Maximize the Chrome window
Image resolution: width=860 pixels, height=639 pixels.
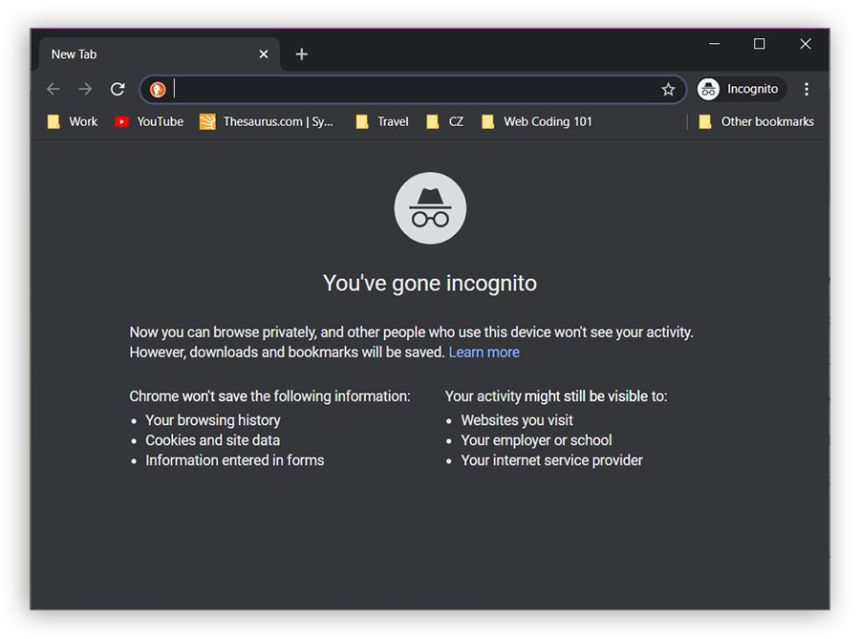pos(759,44)
